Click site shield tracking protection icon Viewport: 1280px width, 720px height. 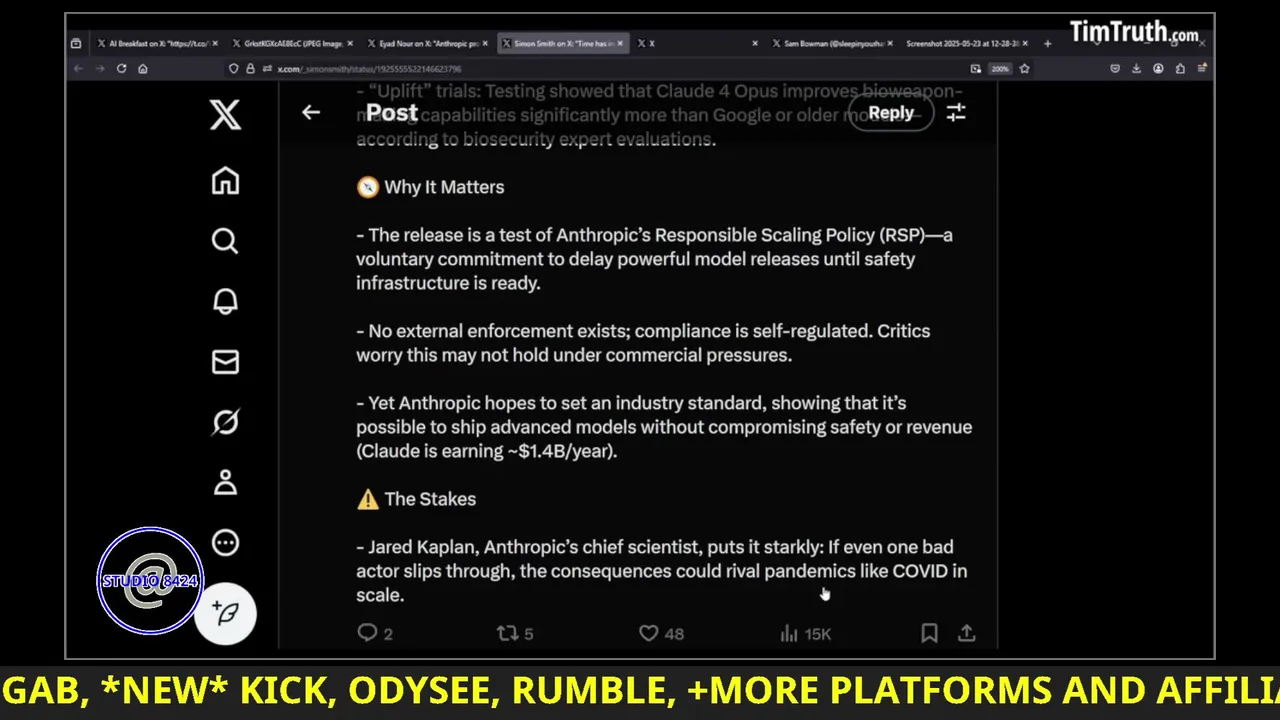[x=234, y=69]
